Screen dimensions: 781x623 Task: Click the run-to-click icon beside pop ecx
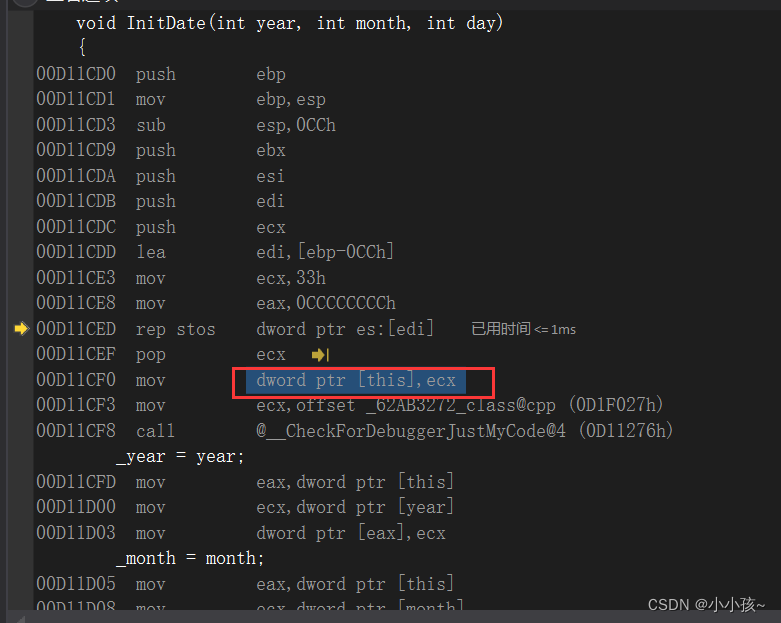320,355
